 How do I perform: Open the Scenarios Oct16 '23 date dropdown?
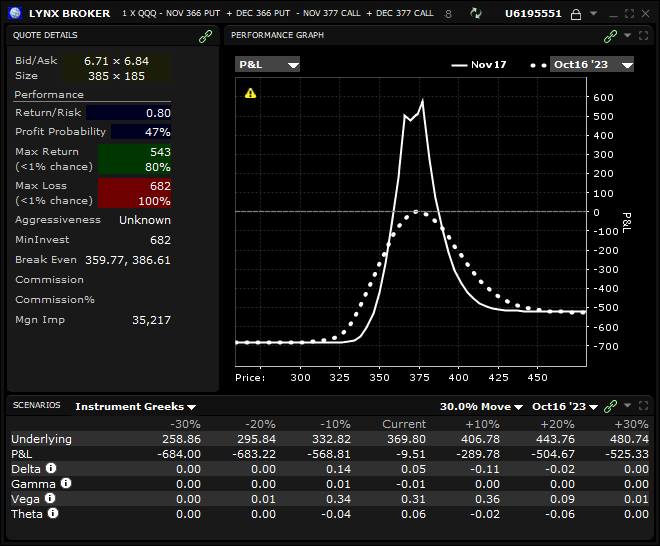pos(565,407)
